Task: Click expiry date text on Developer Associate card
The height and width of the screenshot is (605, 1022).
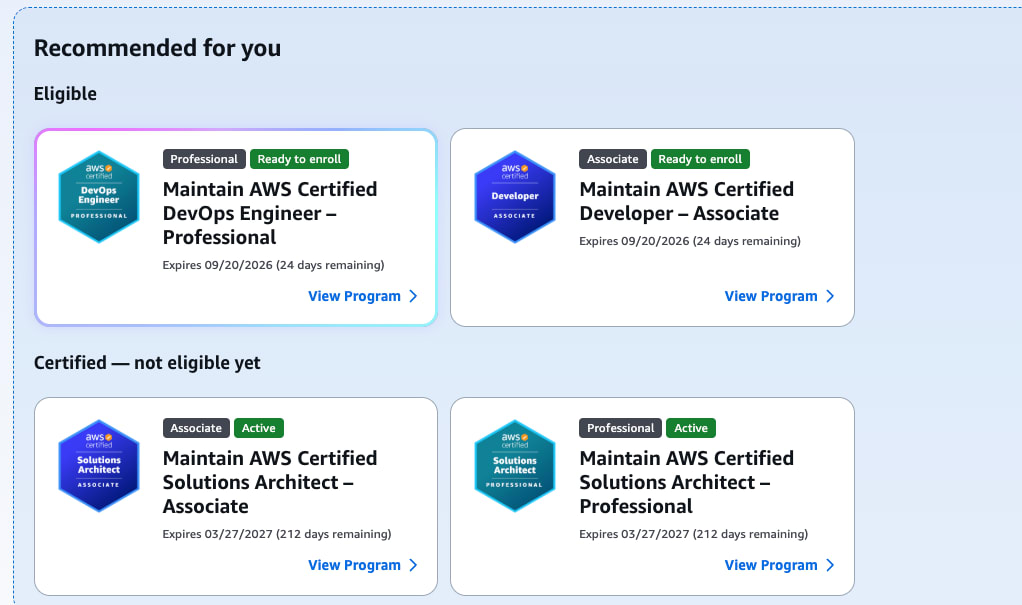Action: pos(690,241)
